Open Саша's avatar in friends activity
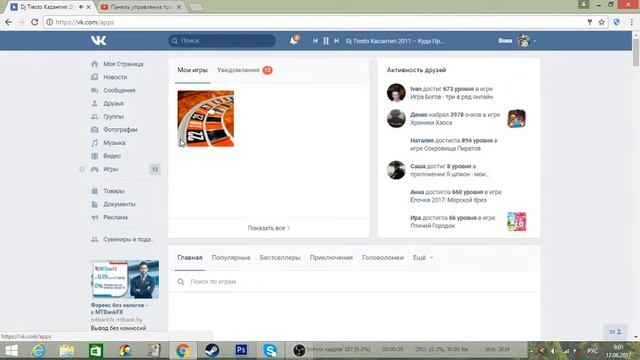The image size is (640, 360). coord(396,170)
